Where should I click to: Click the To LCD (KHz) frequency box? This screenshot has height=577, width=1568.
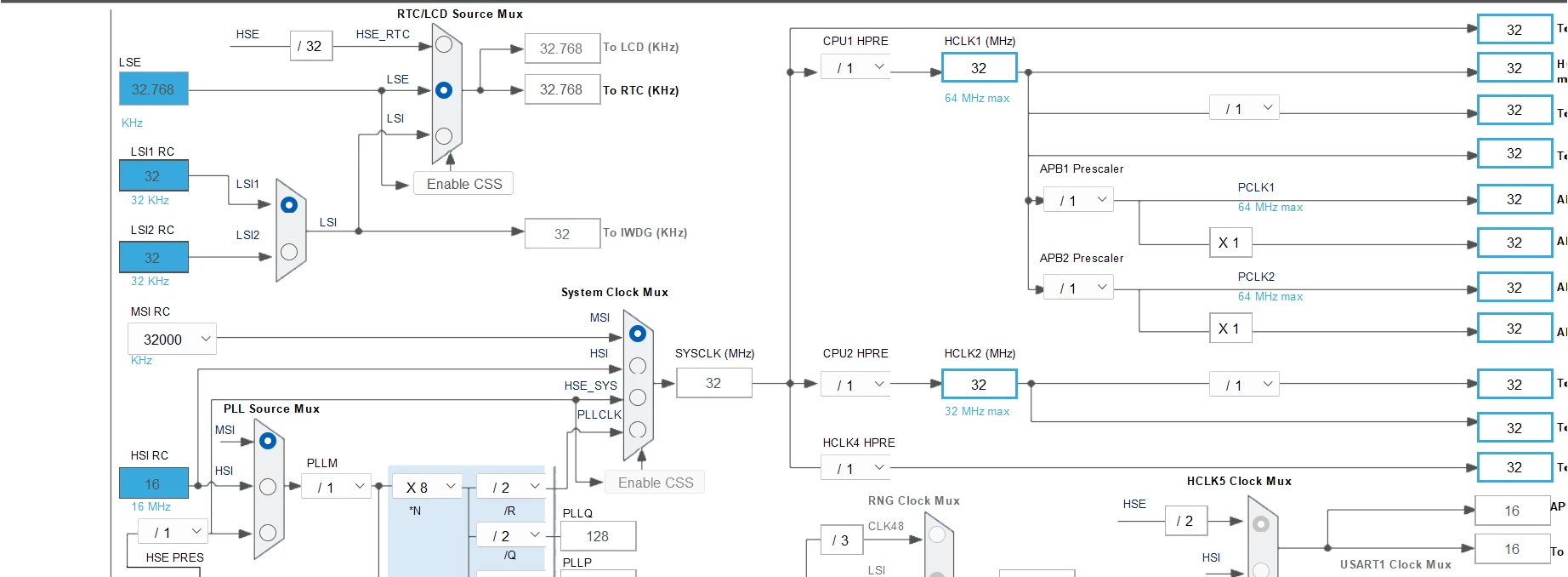pos(562,49)
